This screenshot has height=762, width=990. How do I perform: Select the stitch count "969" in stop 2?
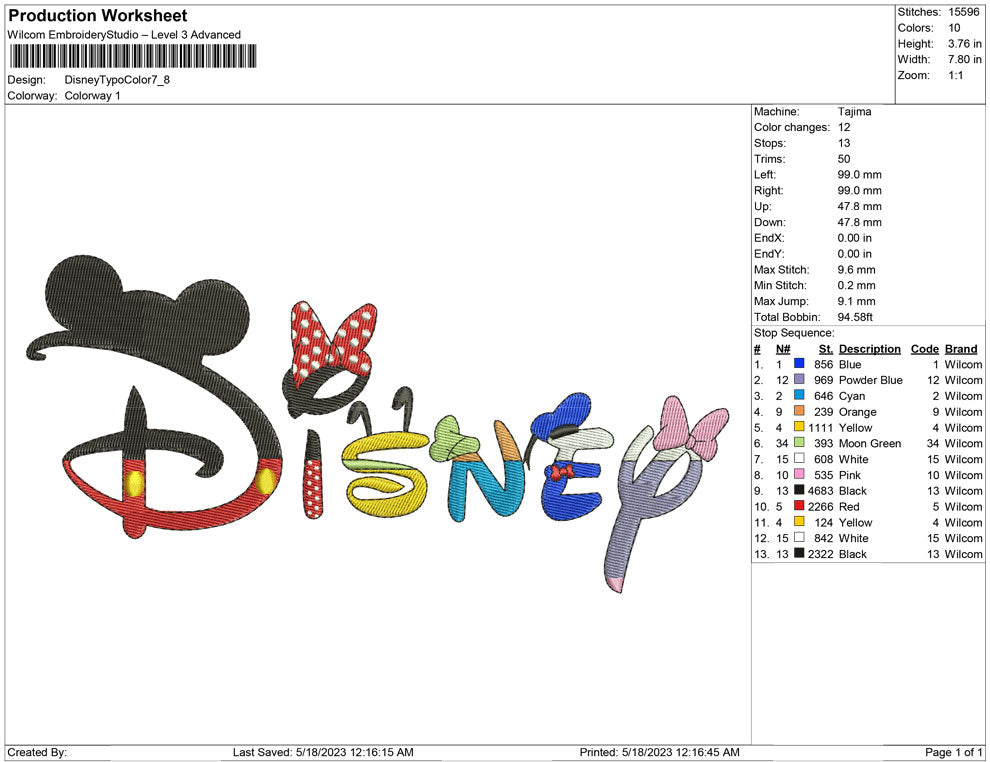(x=823, y=380)
